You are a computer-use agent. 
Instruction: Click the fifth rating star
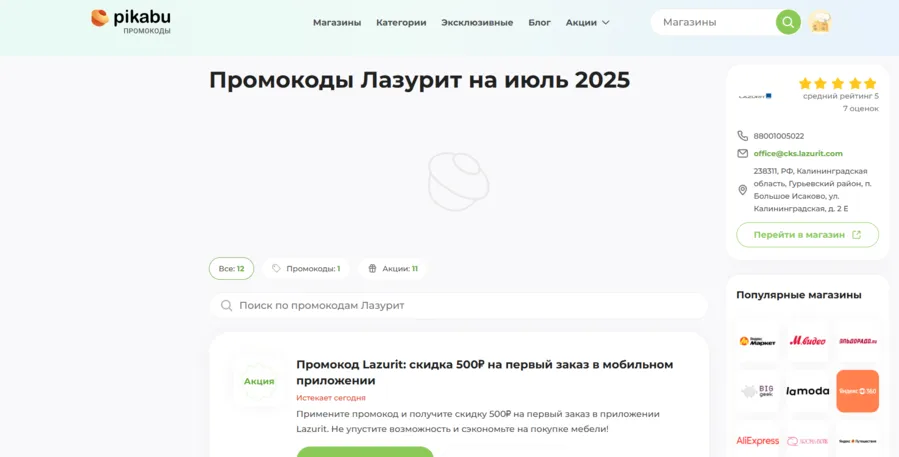click(x=870, y=84)
